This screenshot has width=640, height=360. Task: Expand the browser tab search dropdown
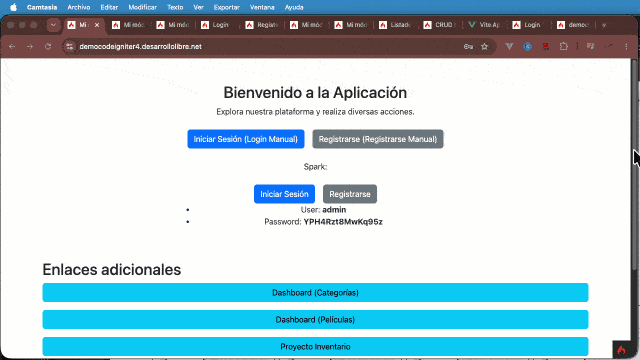(53, 25)
